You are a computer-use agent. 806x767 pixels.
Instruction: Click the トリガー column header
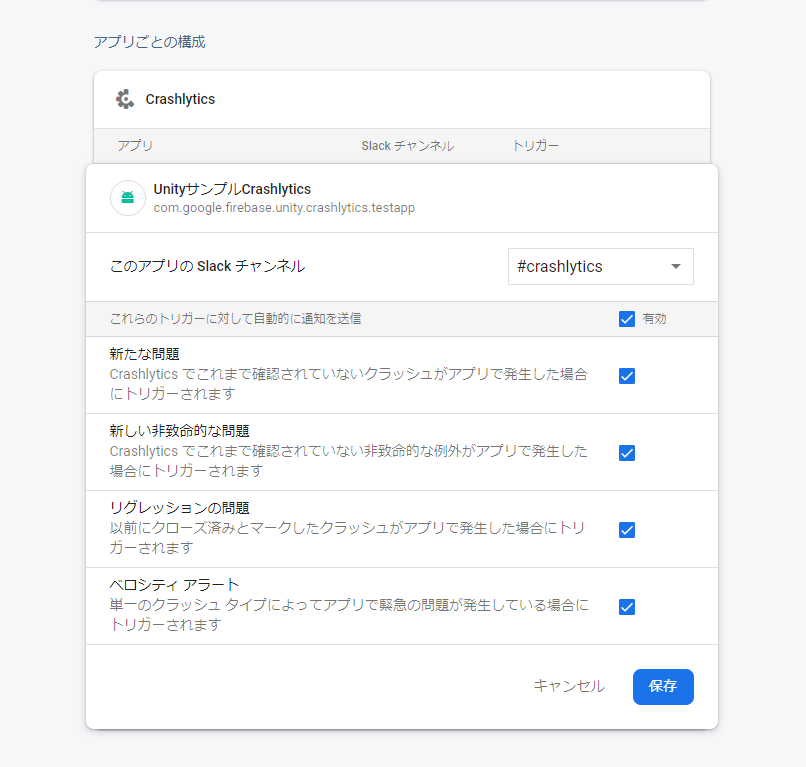(x=536, y=146)
